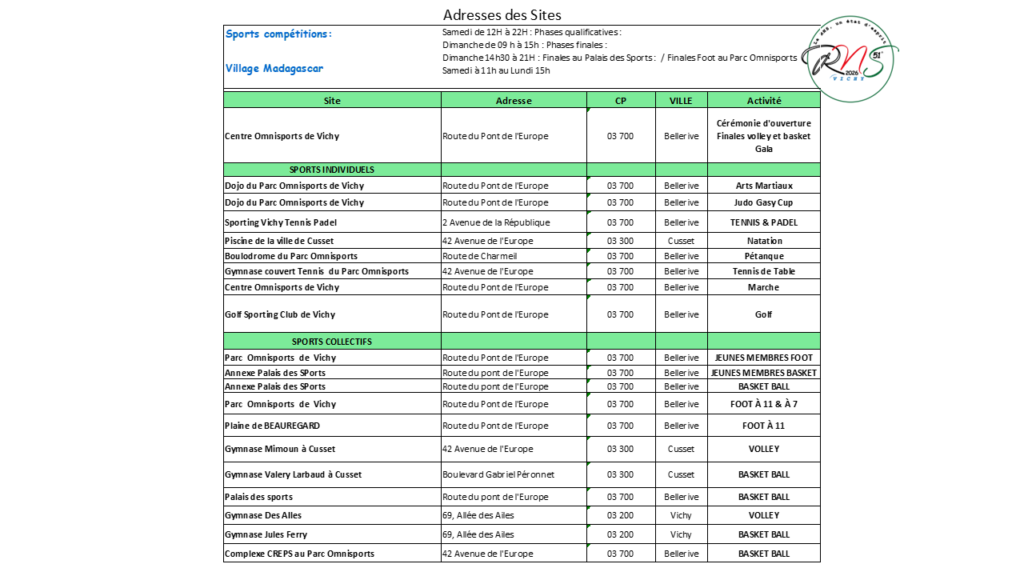The height and width of the screenshot is (576, 1024).
Task: Select the "2 Avenue de la République" address
Action: (496, 222)
